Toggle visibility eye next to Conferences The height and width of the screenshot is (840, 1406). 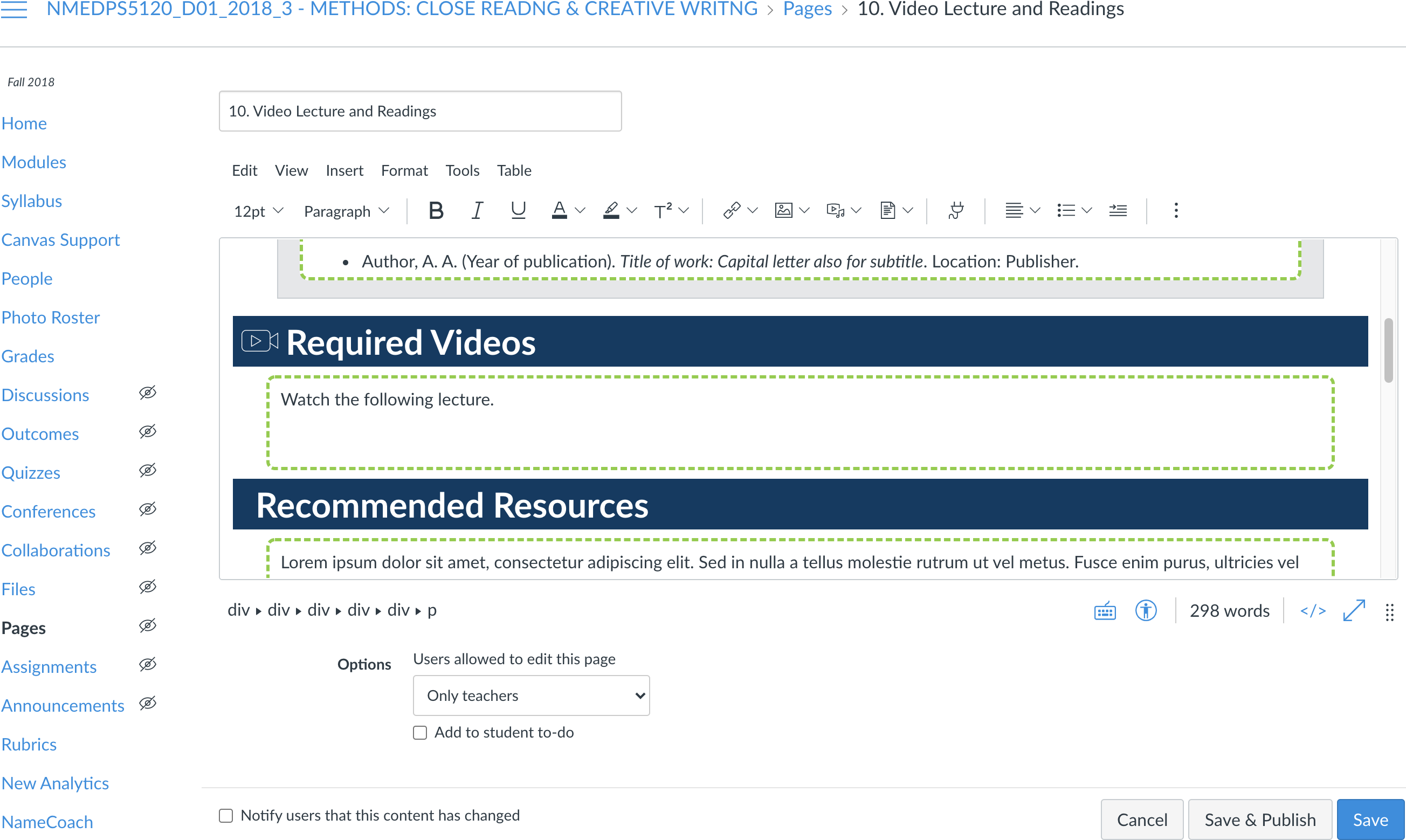[148, 509]
